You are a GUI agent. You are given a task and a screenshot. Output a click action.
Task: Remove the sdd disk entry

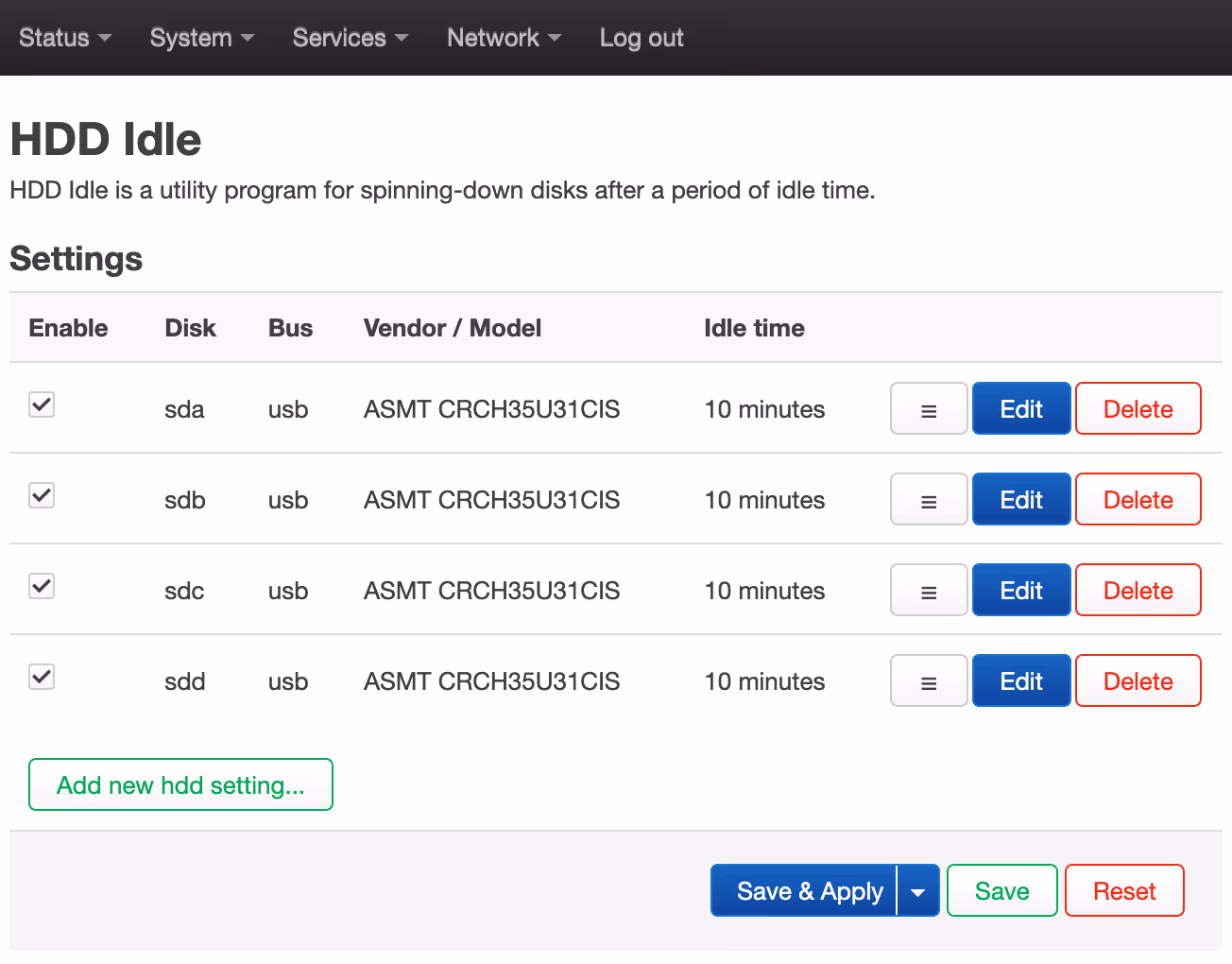pos(1138,681)
